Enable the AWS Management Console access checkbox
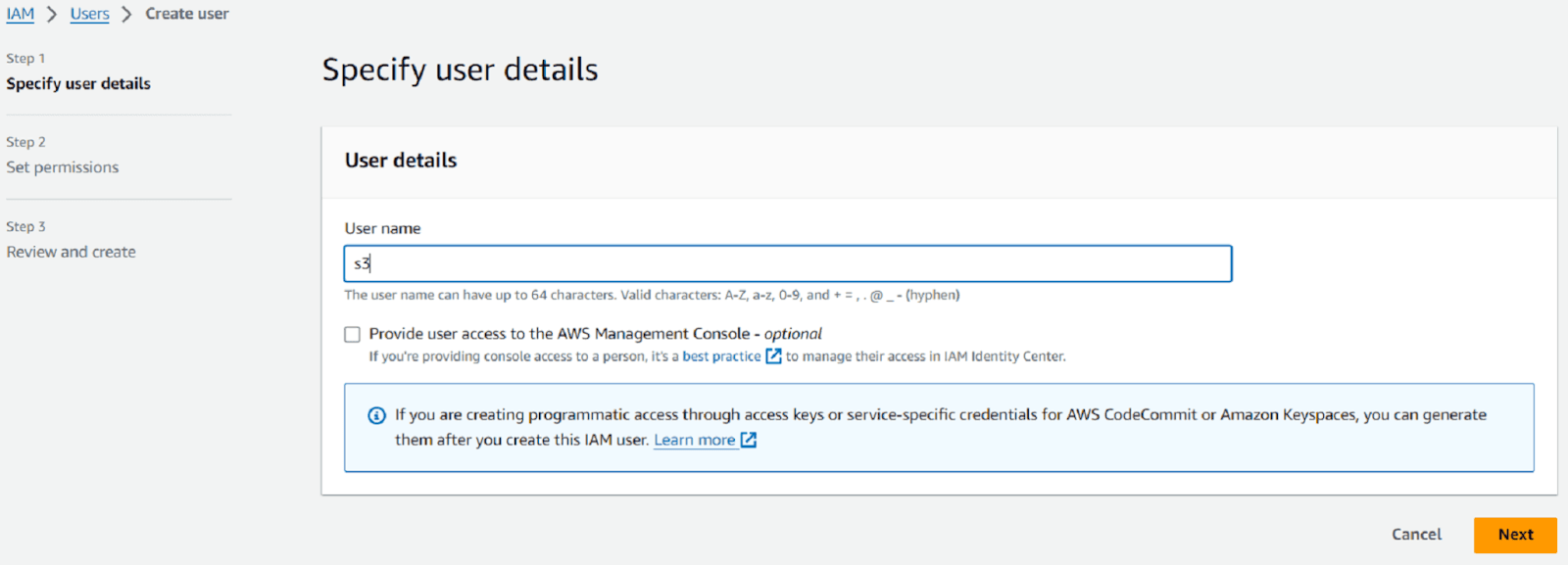The height and width of the screenshot is (565, 1568). (352, 334)
